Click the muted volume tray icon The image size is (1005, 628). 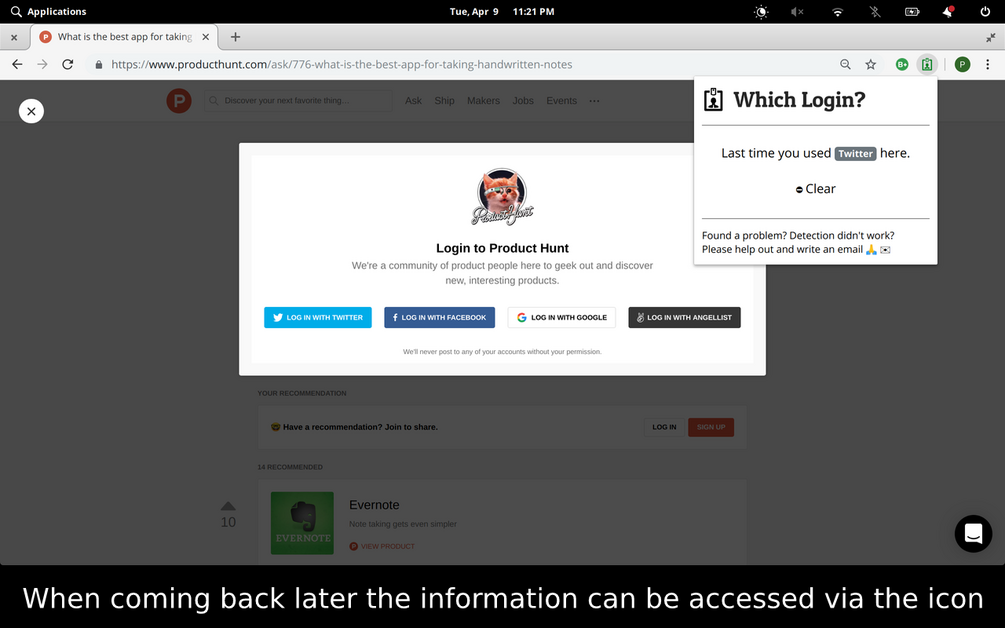pyautogui.click(x=797, y=12)
